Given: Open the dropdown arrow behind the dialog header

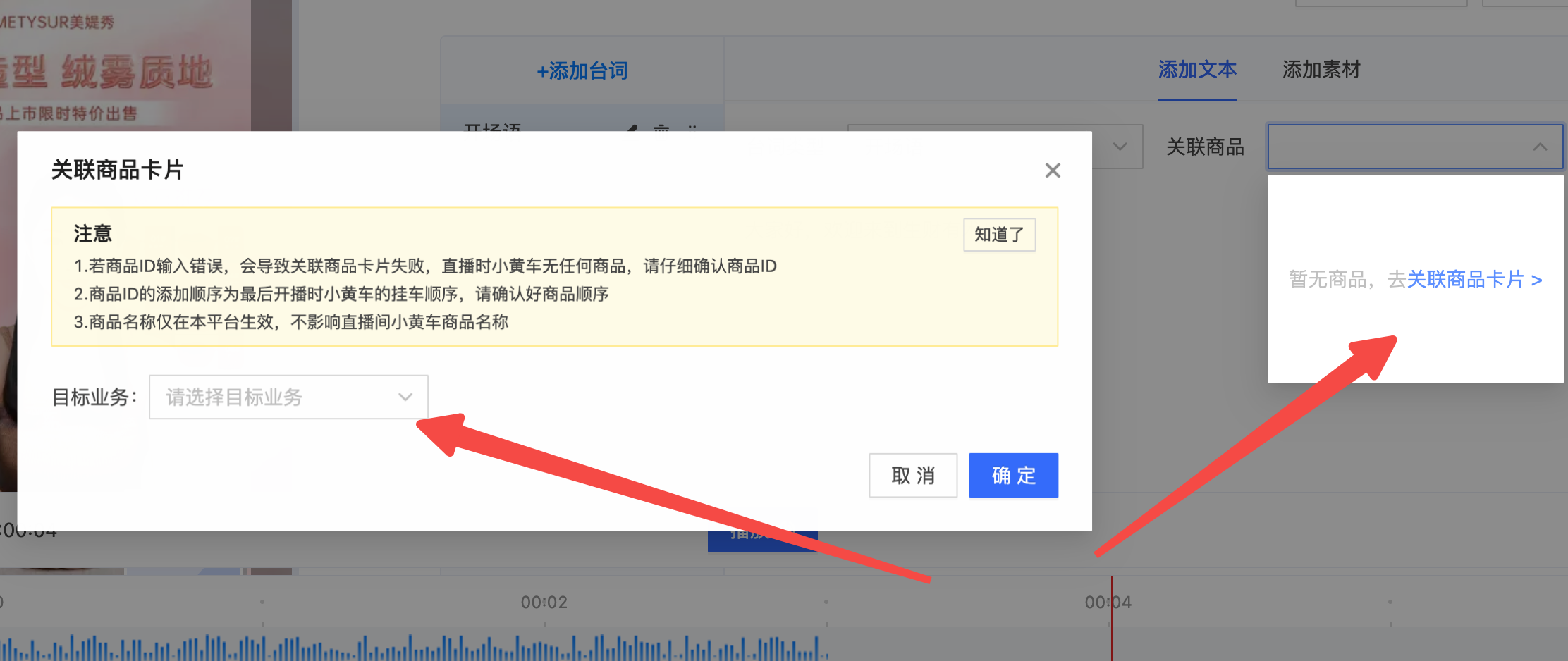Looking at the screenshot, I should [1120, 147].
